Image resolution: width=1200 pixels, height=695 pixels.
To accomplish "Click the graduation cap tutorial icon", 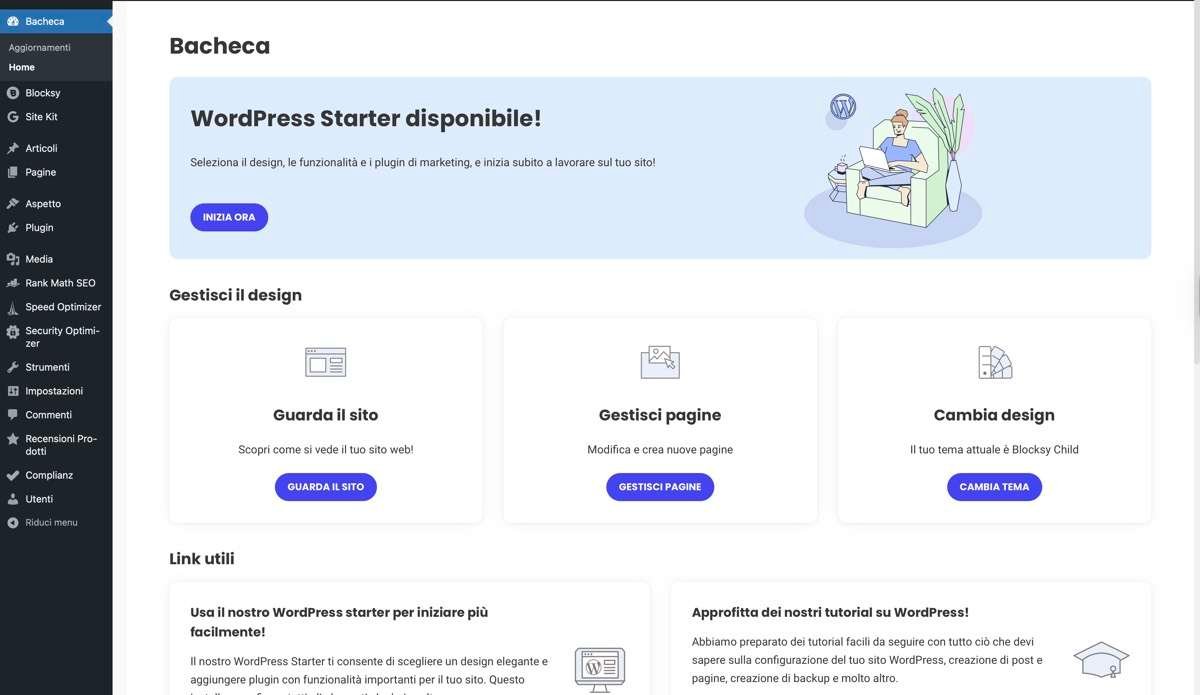I will click(x=1101, y=660).
